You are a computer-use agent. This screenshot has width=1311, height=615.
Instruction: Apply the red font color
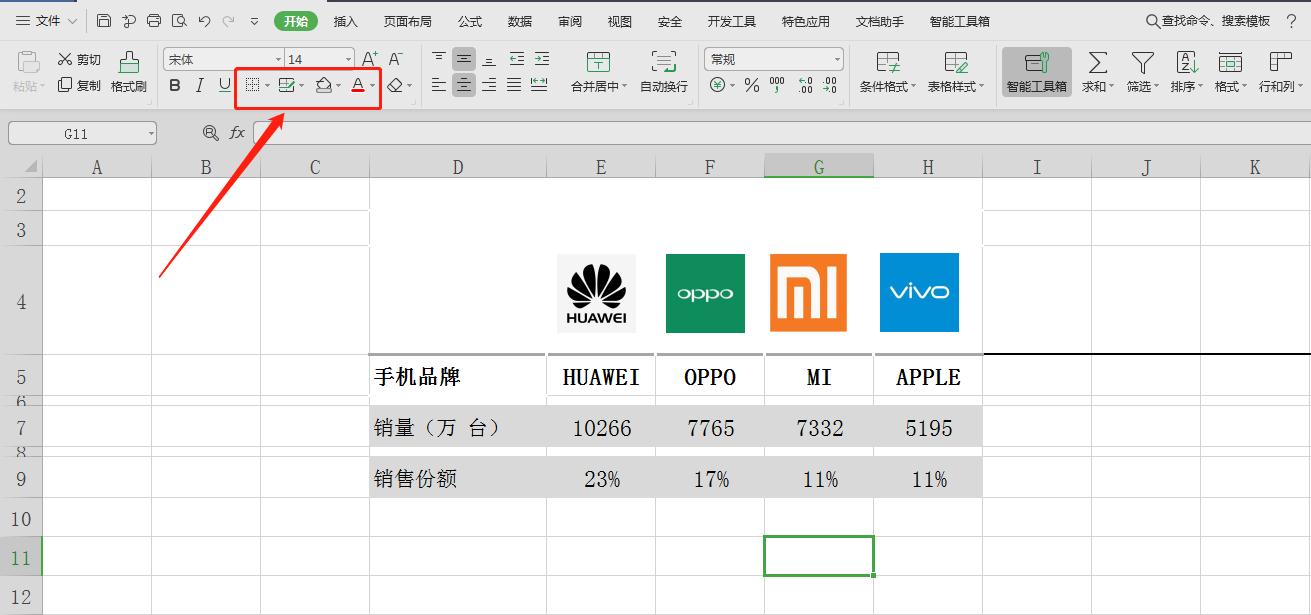pos(358,86)
